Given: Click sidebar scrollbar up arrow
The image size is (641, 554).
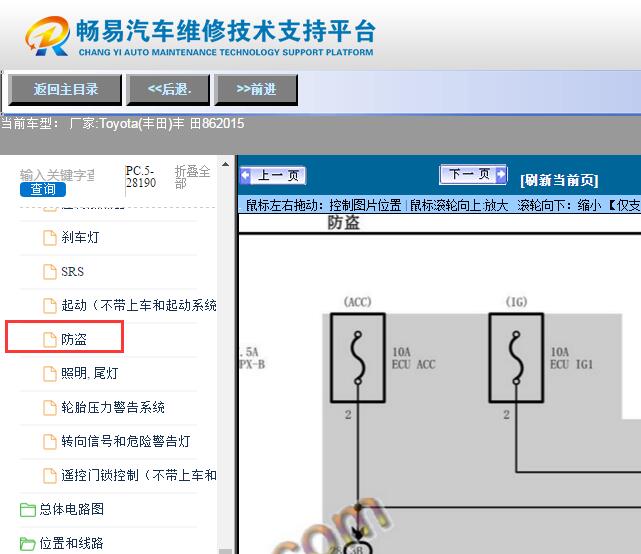Looking at the screenshot, I should tap(225, 164).
